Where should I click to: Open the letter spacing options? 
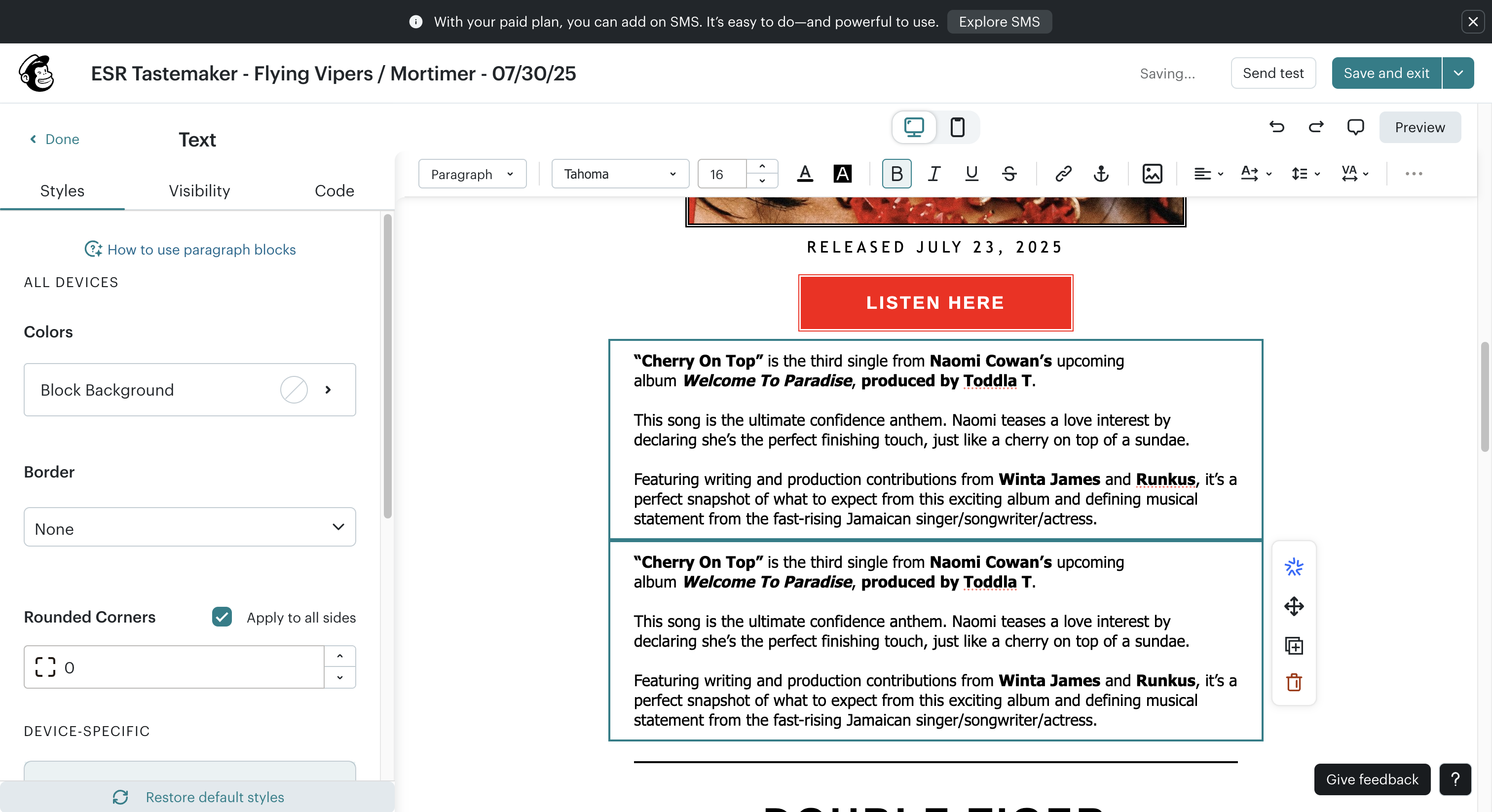(1355, 174)
